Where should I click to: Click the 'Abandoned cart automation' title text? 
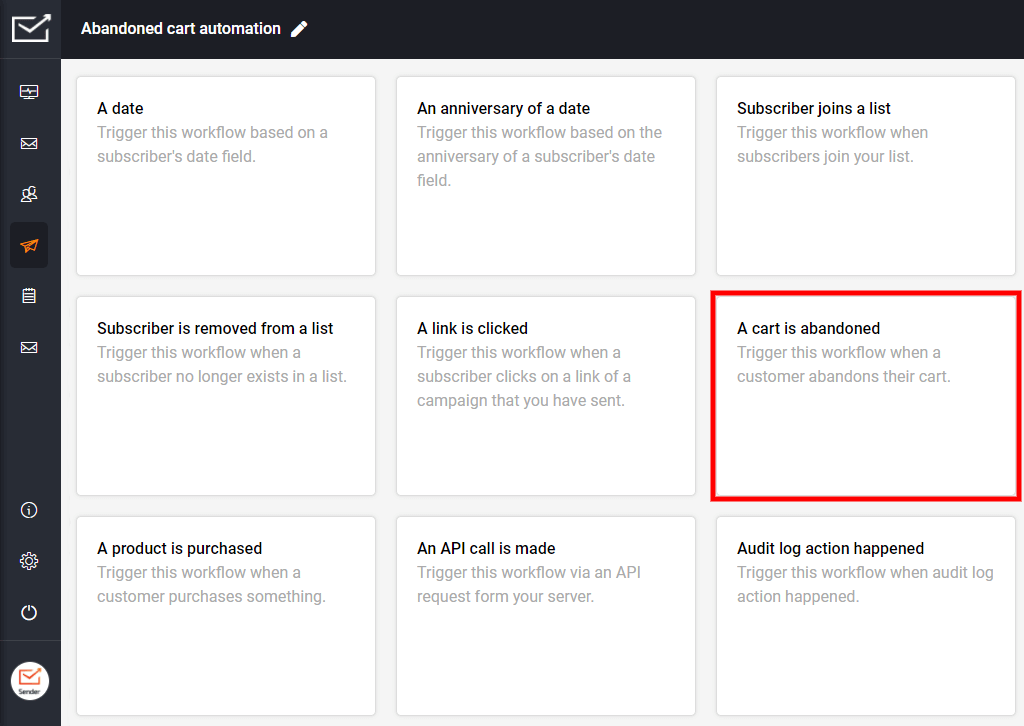(181, 29)
